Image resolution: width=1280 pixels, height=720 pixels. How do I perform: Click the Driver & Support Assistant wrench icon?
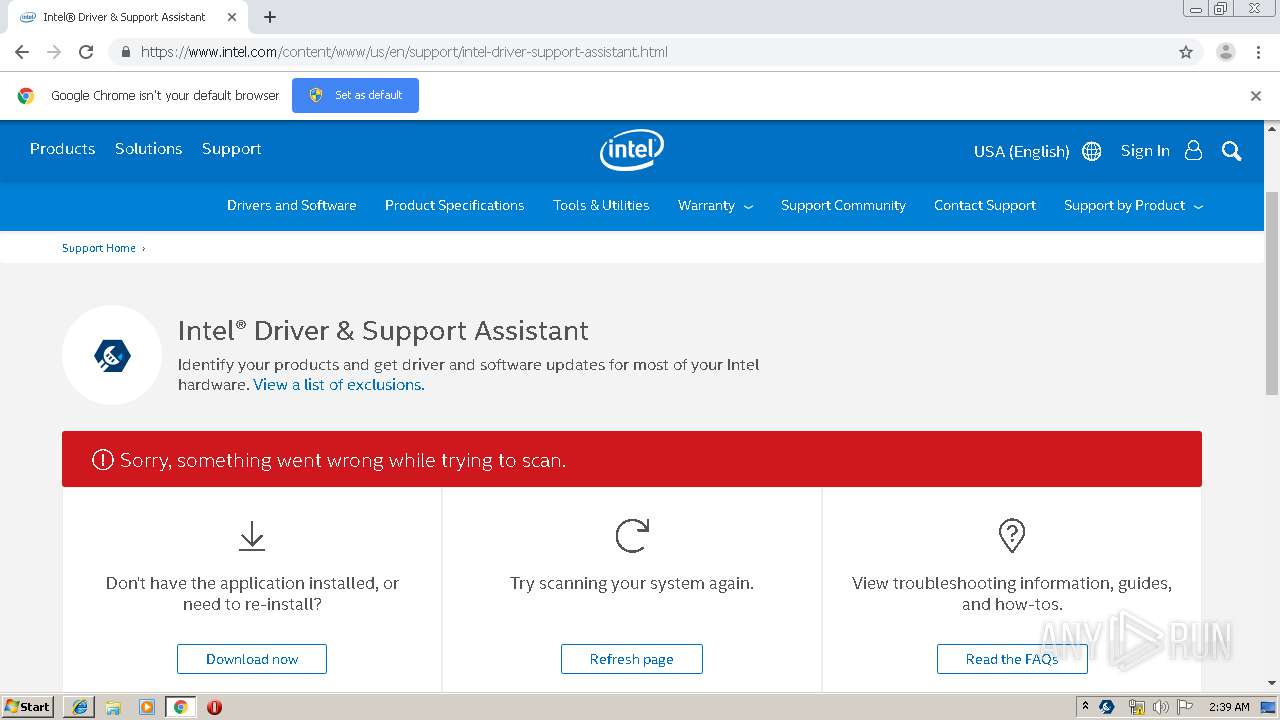tap(112, 355)
